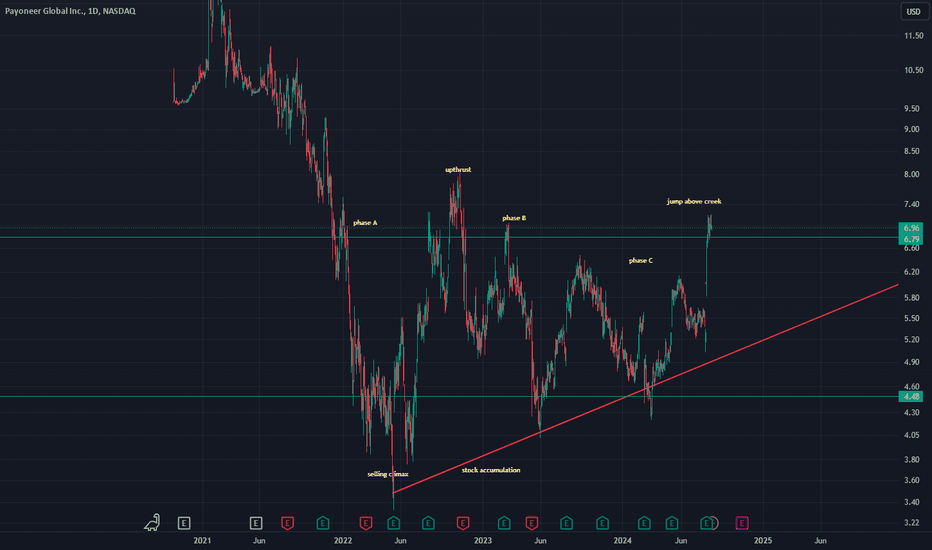Open the gray earnings marker above Jun 2021
This screenshot has width=932, height=550.
point(256,523)
